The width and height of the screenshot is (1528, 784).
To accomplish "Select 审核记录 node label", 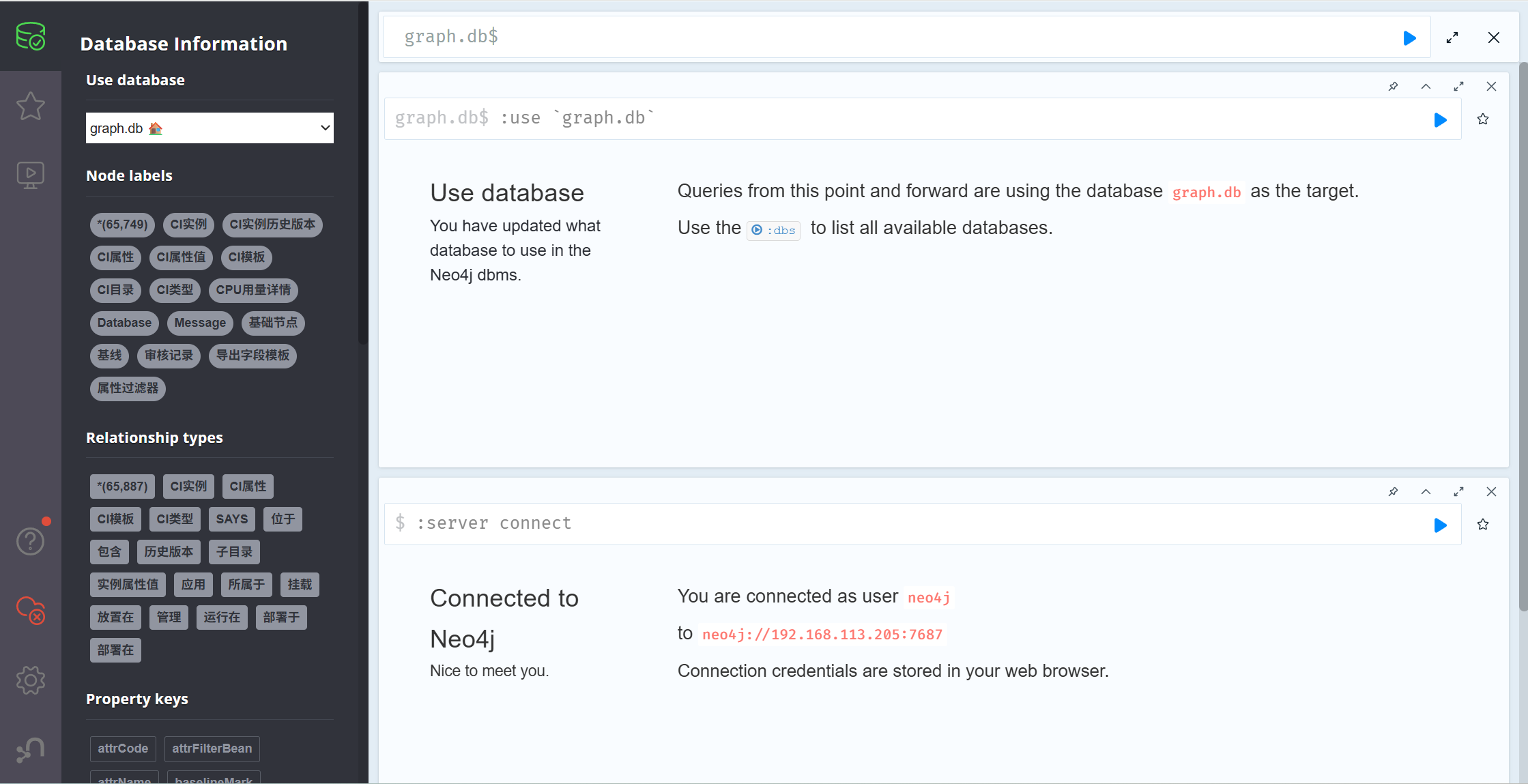I will point(169,355).
